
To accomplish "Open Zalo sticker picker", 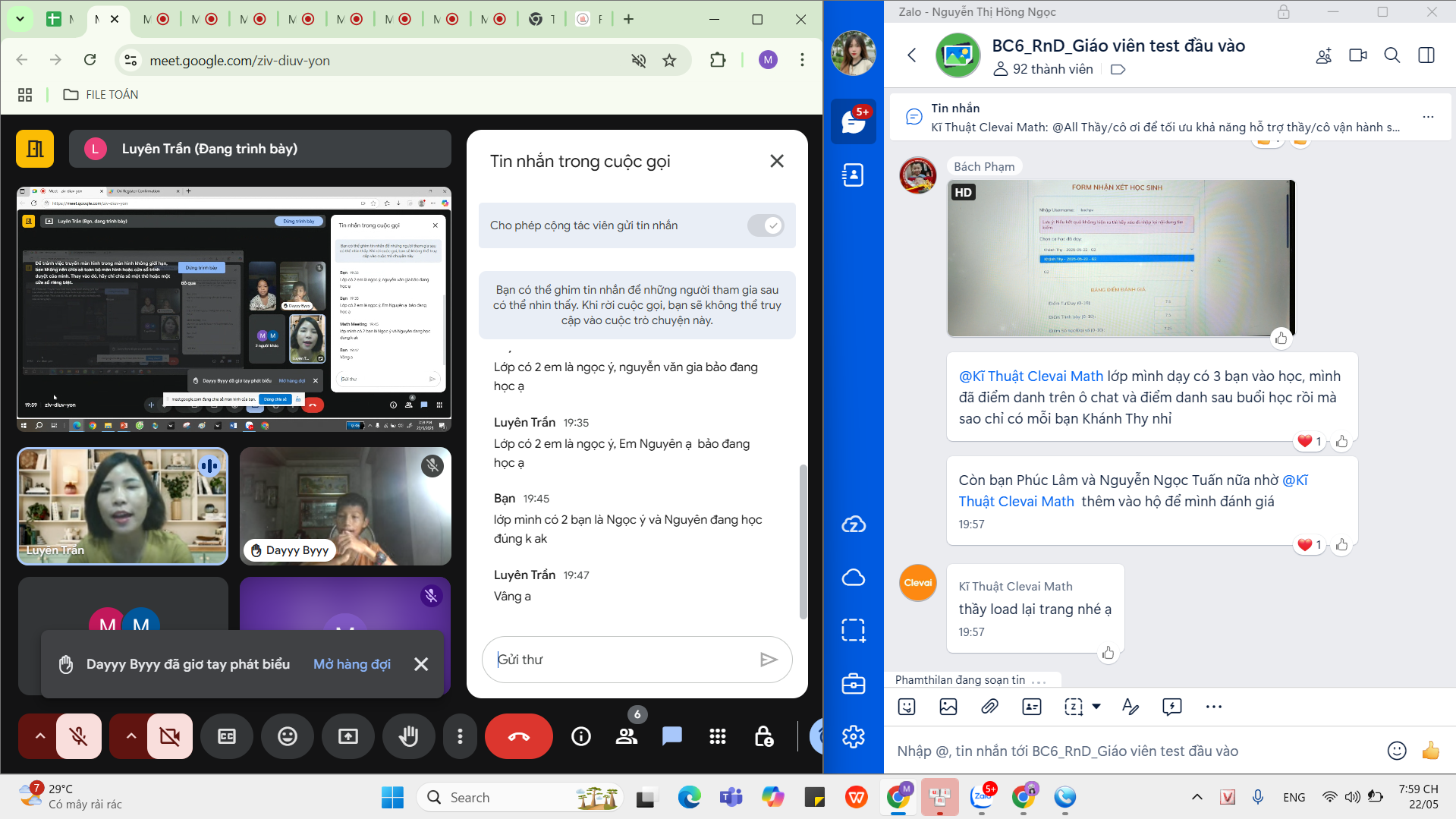I will point(907,707).
